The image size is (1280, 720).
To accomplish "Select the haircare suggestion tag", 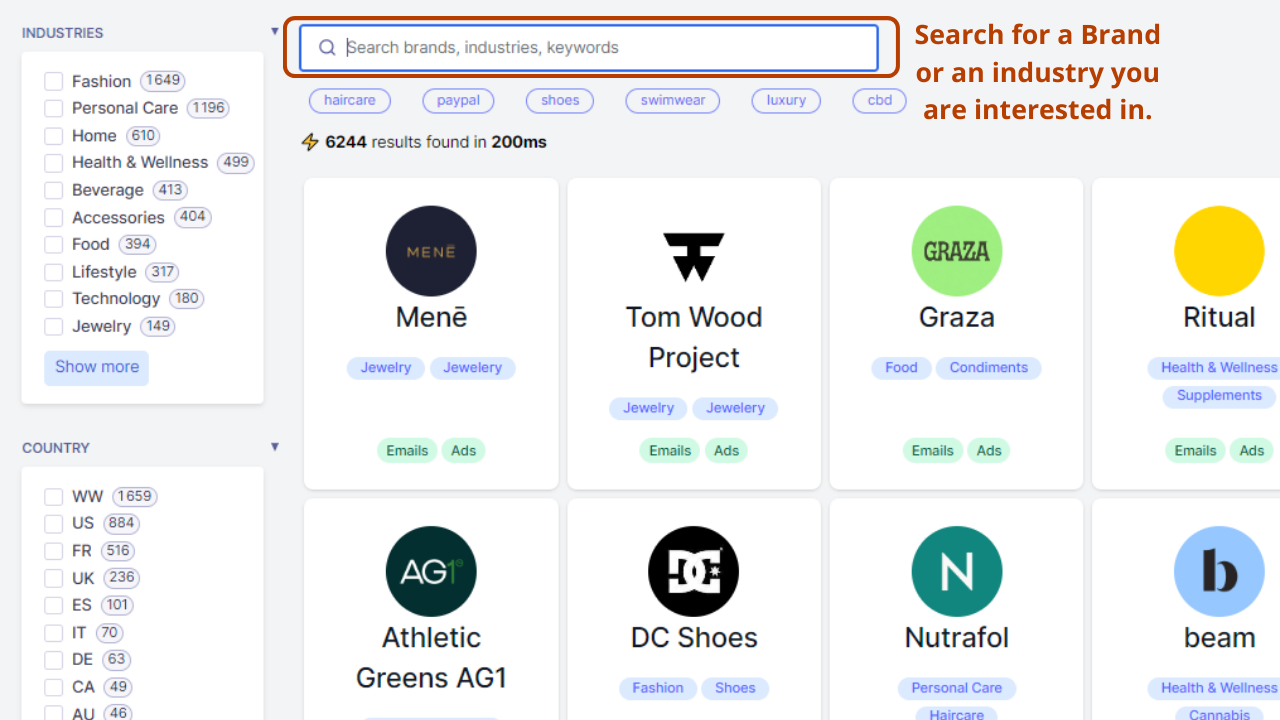I will [x=350, y=100].
